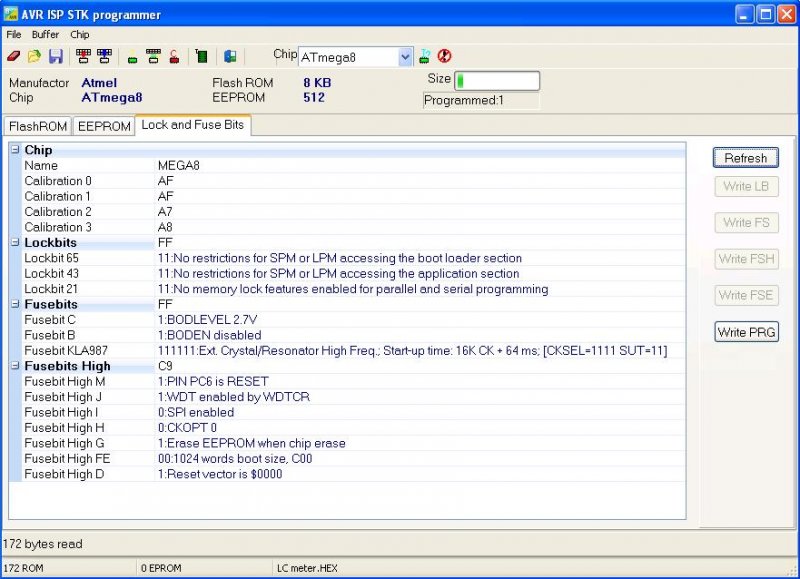This screenshot has width=800, height=579.
Task: Switch to the EEPROM tab
Action: (x=104, y=127)
